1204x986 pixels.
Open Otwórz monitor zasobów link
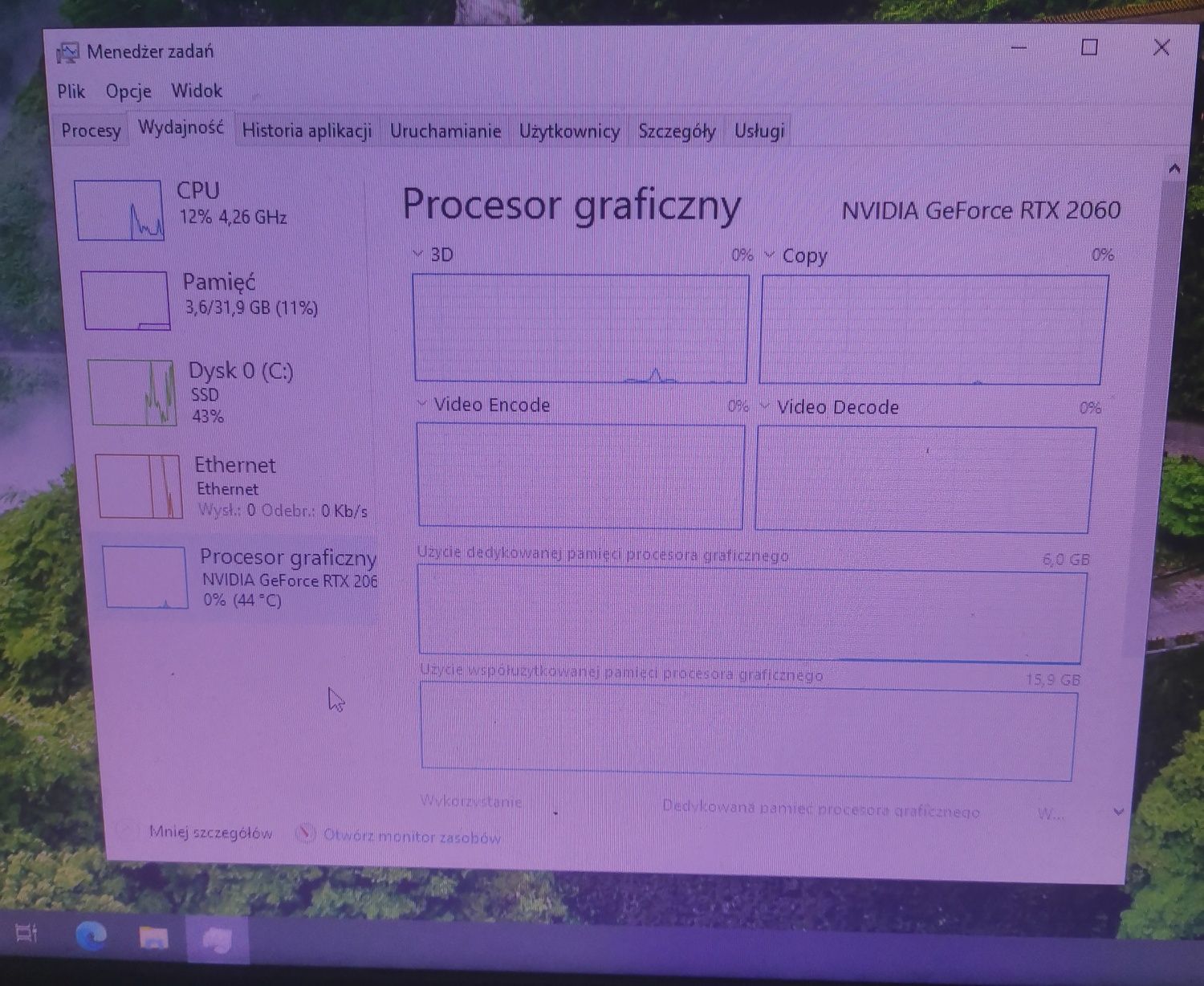click(412, 837)
